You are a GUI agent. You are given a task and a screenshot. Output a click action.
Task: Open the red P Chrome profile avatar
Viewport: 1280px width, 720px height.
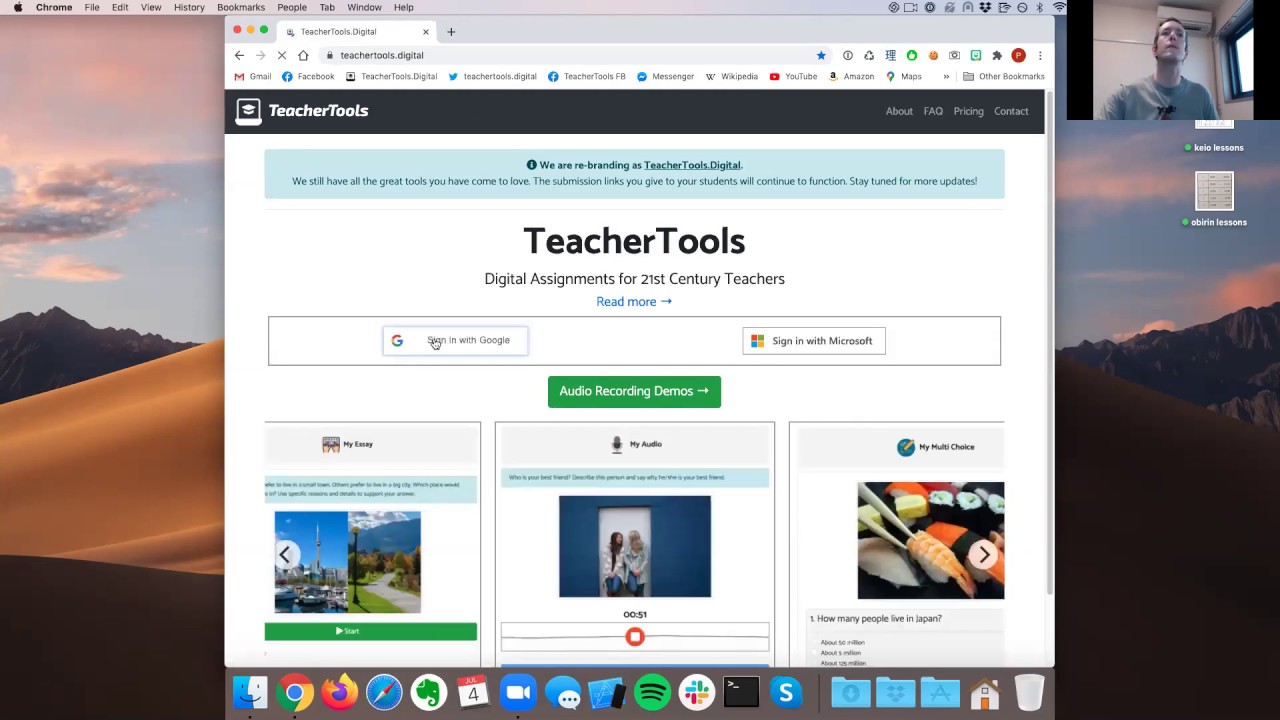[x=1018, y=55]
